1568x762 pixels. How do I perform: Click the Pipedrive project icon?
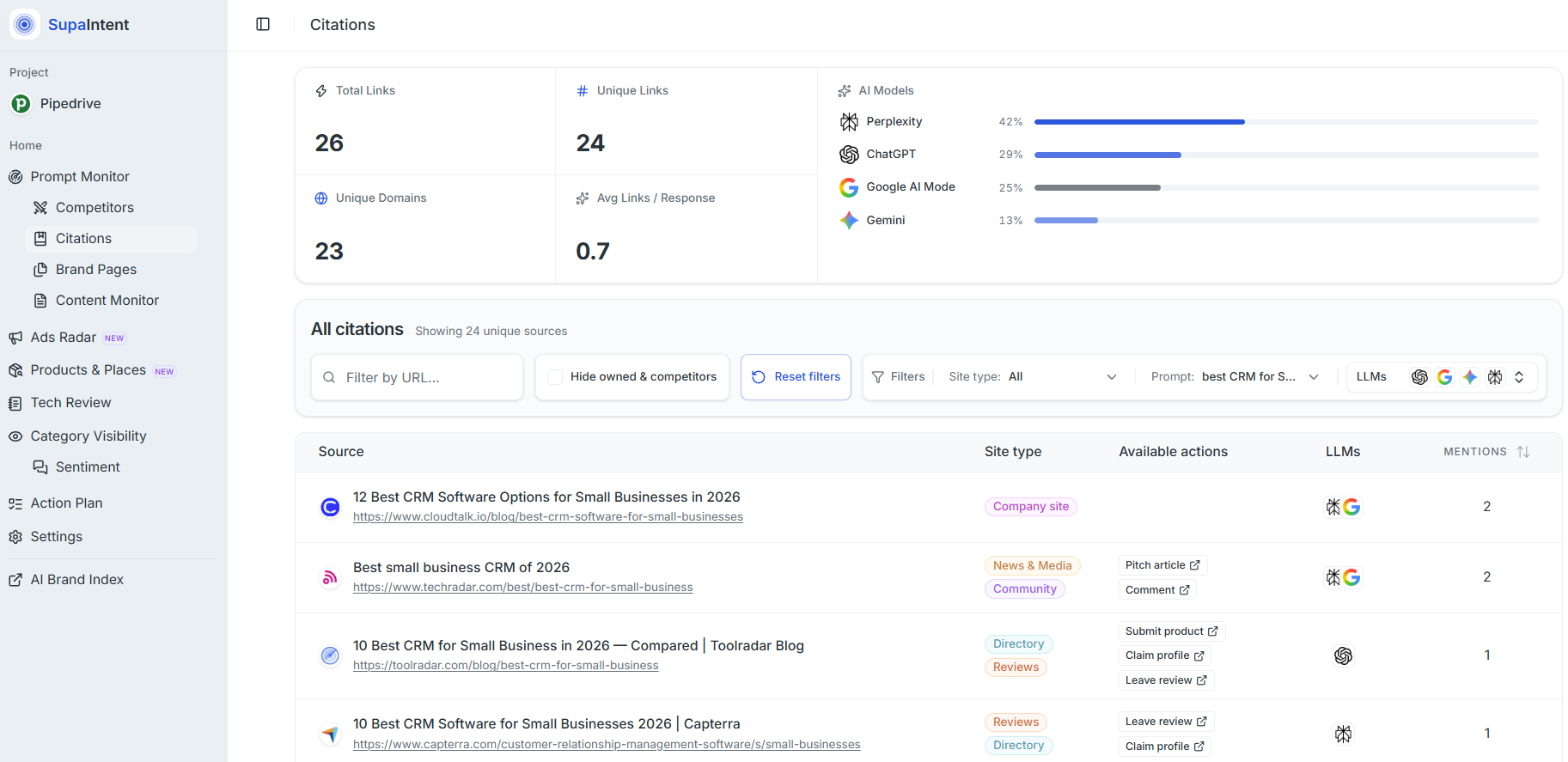tap(21, 104)
